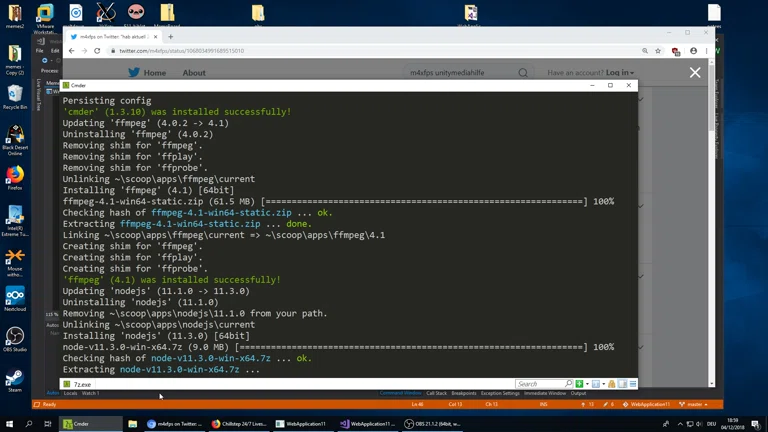
Task: Click the Intel Extreme Tuning desktop icon
Action: [15, 221]
